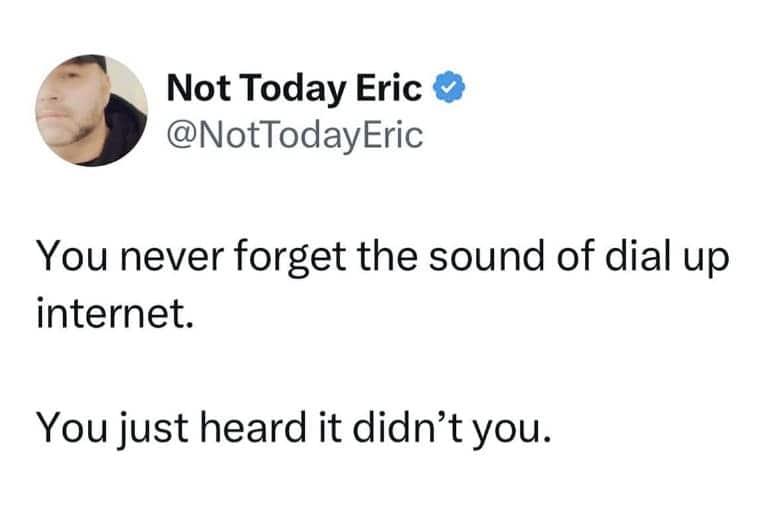Click the "Not Today Eric" display name
Viewport: 760px width, 530px height.
(x=294, y=89)
